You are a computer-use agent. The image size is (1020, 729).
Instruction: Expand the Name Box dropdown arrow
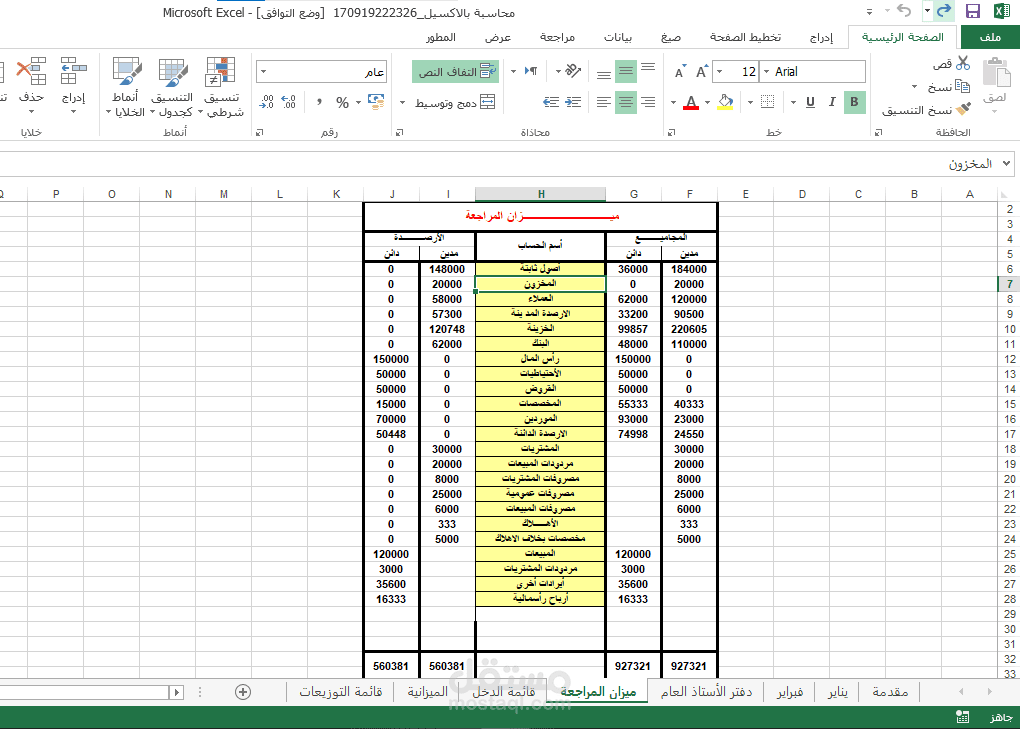(x=1006, y=163)
